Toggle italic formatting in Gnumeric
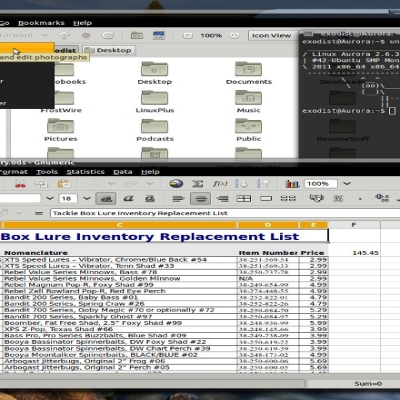Screen dimensions: 400x400 click(128, 199)
